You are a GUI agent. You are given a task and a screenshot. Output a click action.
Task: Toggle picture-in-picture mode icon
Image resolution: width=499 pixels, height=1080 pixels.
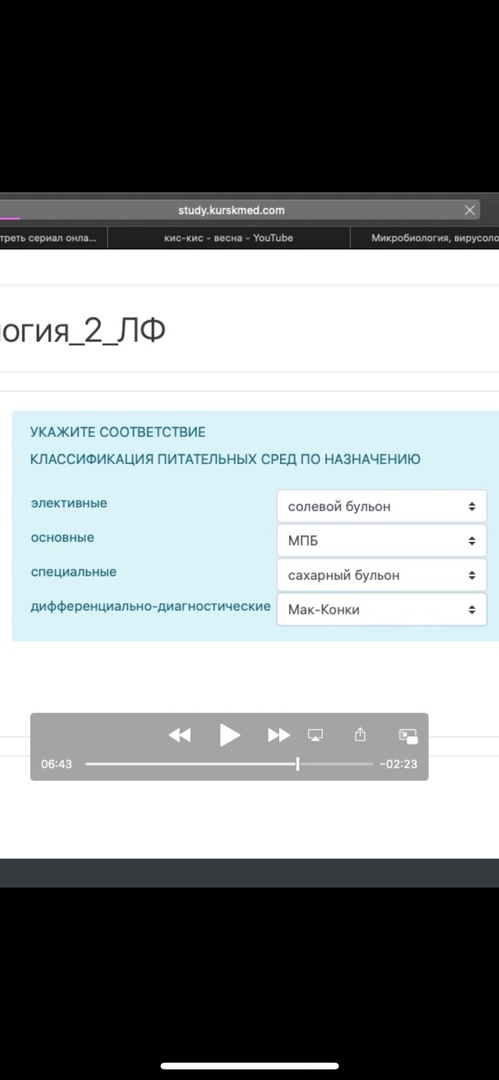tap(408, 736)
